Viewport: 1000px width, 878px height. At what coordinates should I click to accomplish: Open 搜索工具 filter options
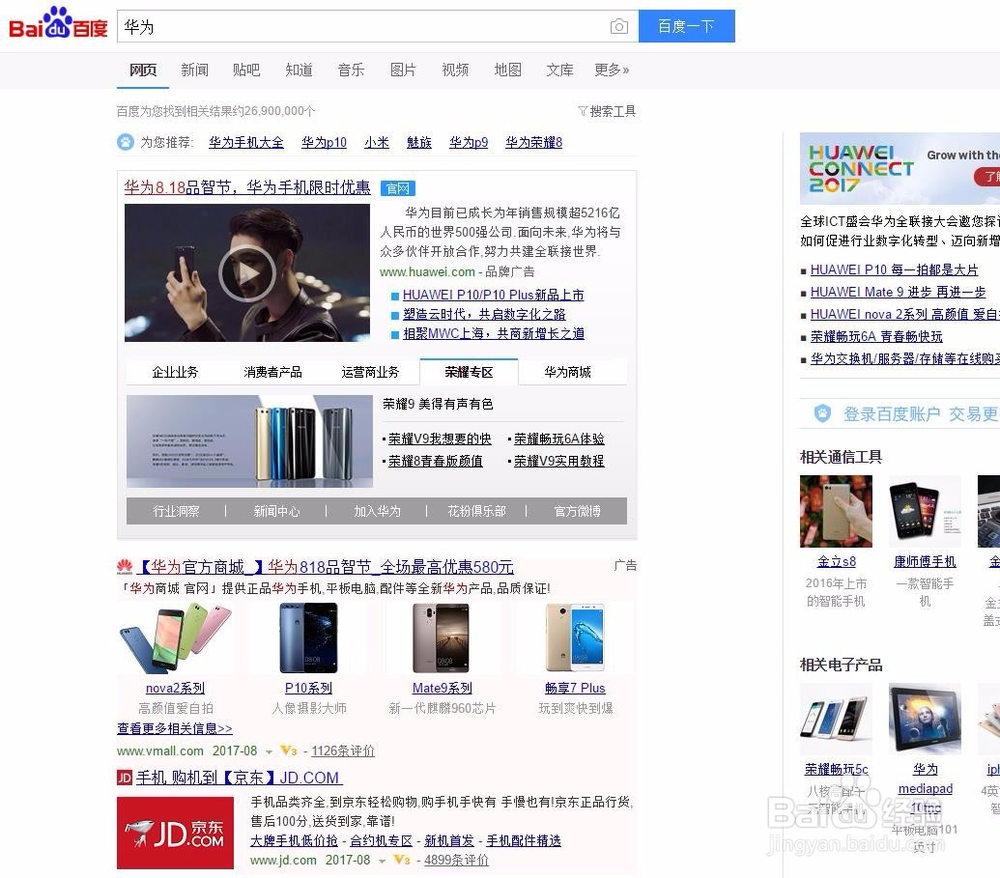tap(607, 112)
